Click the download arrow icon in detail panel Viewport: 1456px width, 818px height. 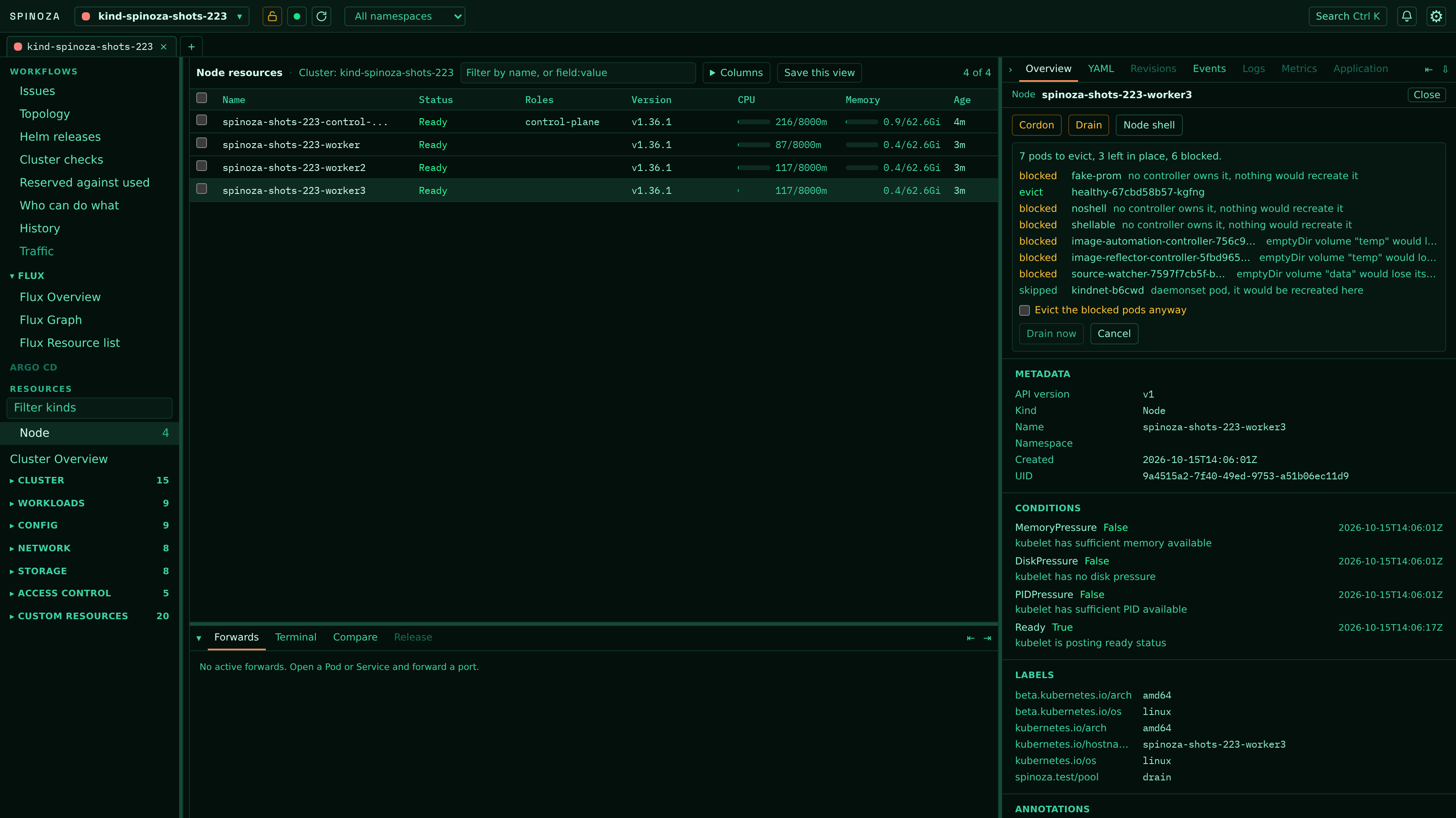[1445, 69]
